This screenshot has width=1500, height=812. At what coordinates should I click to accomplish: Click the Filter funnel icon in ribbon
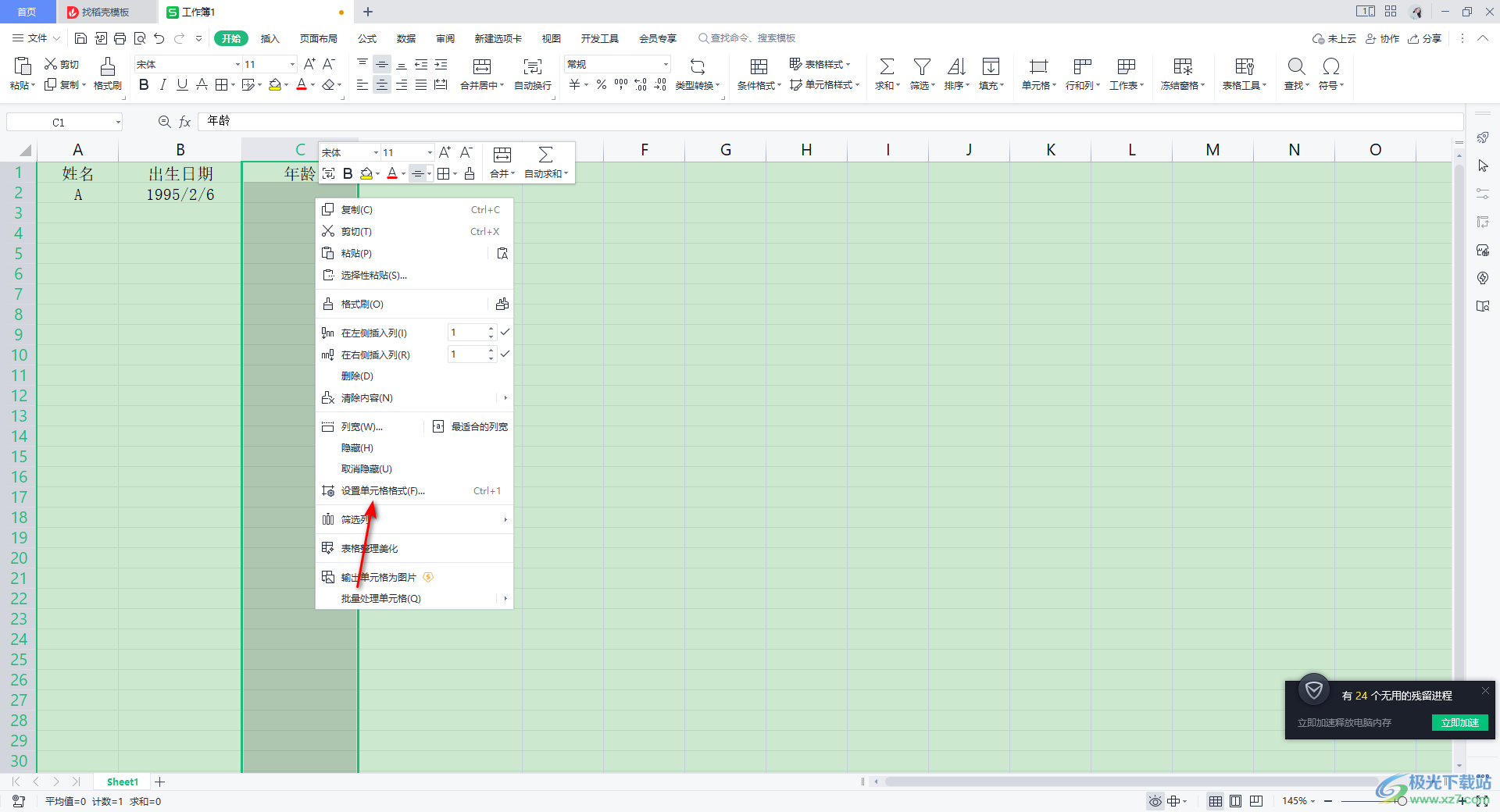coord(922,66)
